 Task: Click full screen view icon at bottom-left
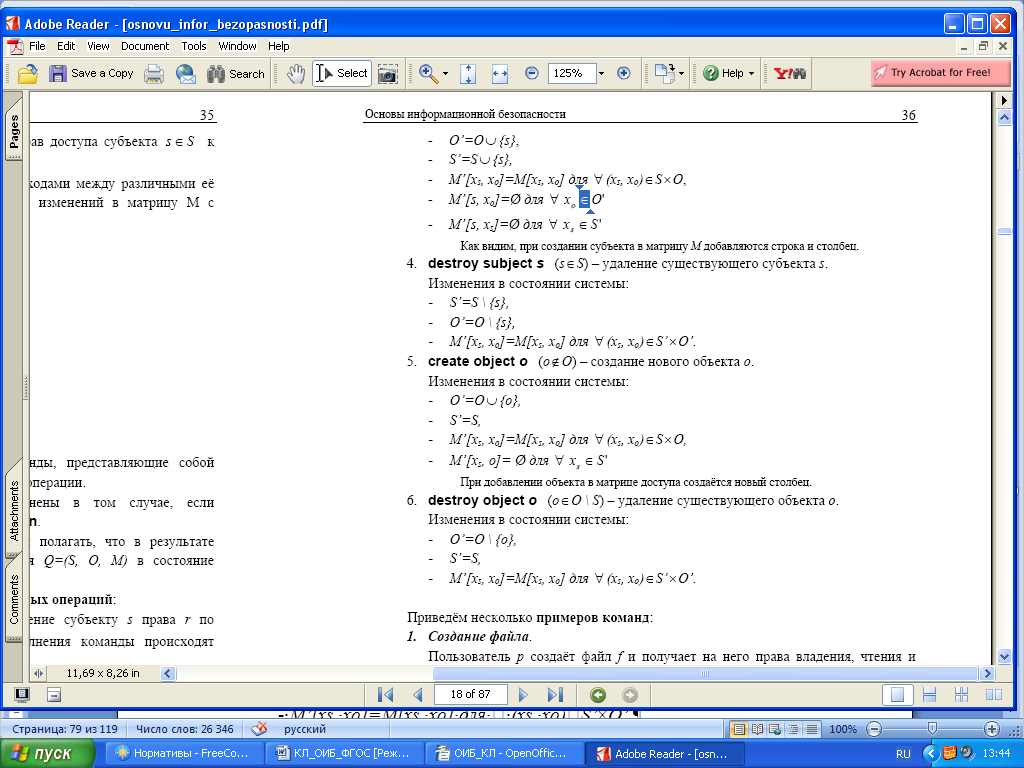click(22, 695)
